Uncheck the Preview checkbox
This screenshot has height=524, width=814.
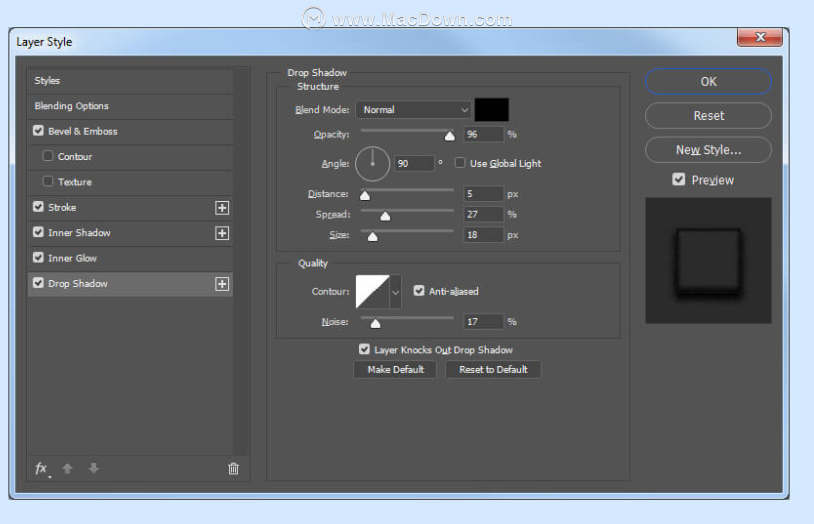[679, 180]
